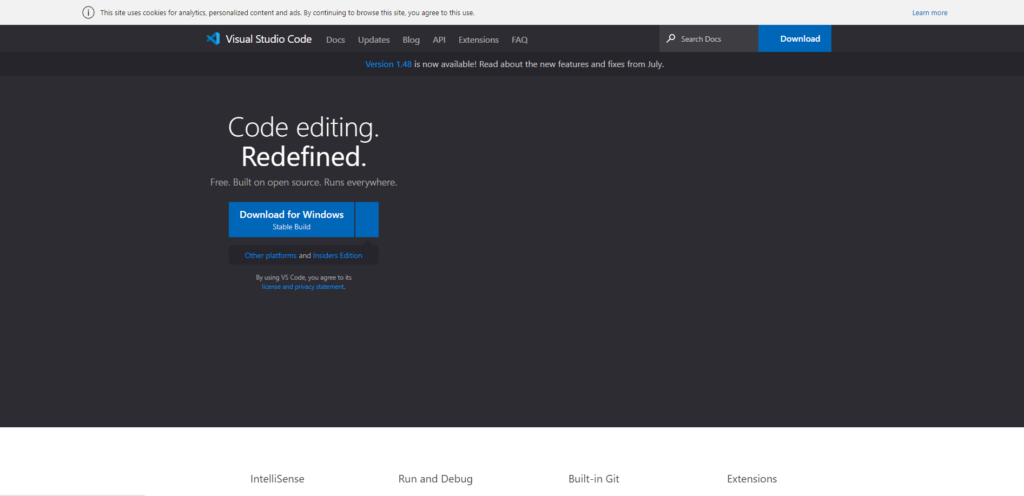Viewport: 1024px width, 496px height.
Task: Go to the Blog section
Action: tap(411, 40)
